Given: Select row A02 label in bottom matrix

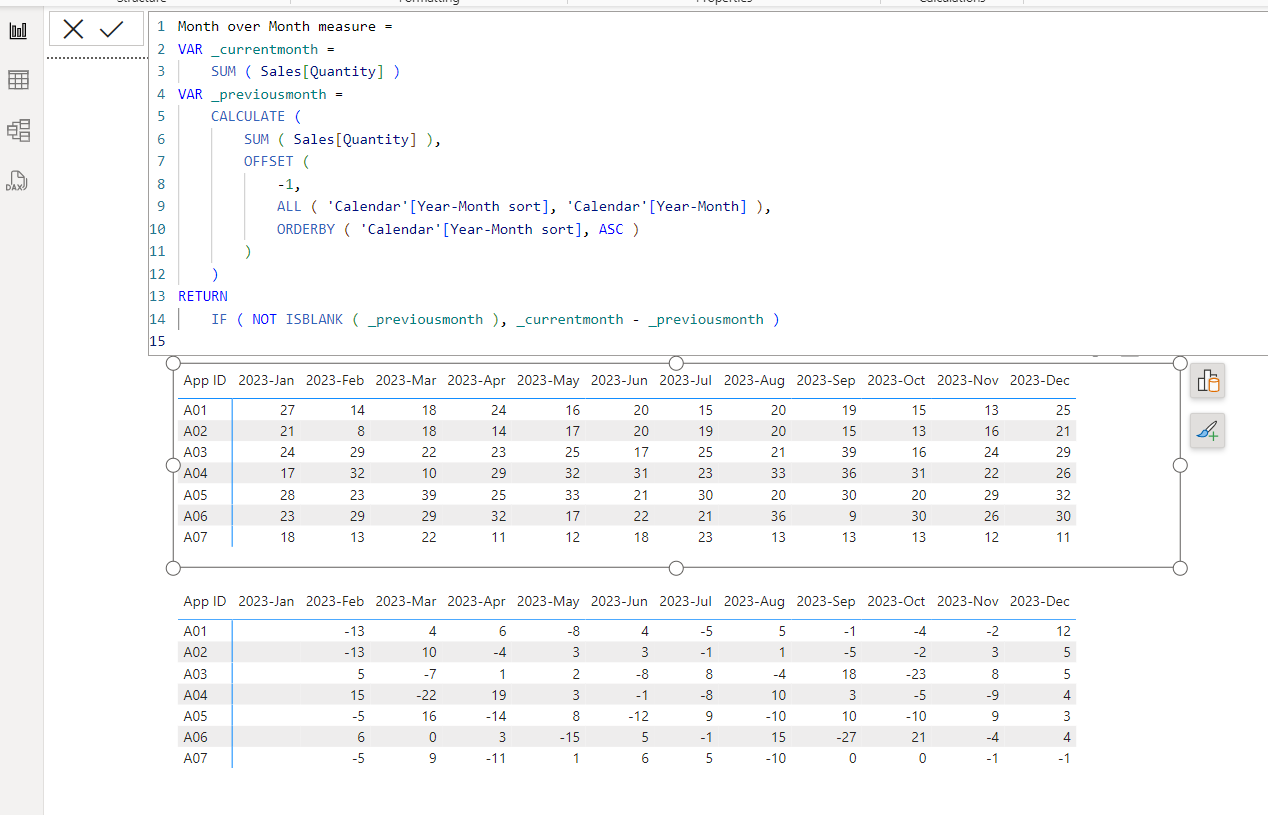Looking at the screenshot, I should 195,653.
